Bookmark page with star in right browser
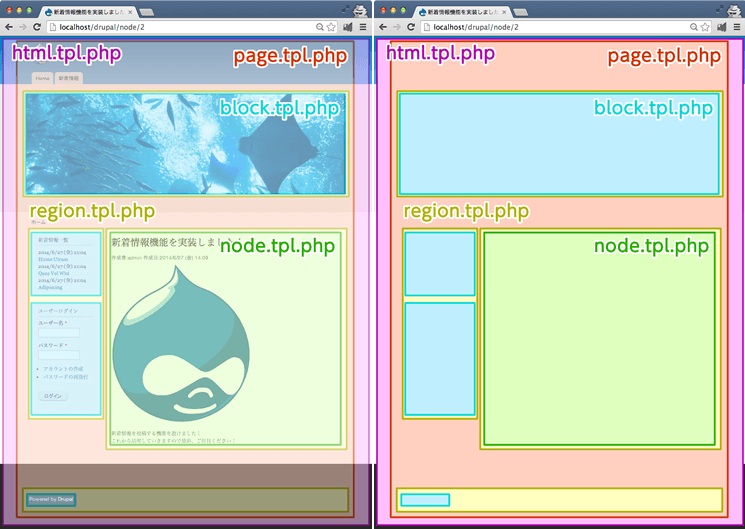This screenshot has width=745, height=529. pyautogui.click(x=705, y=27)
